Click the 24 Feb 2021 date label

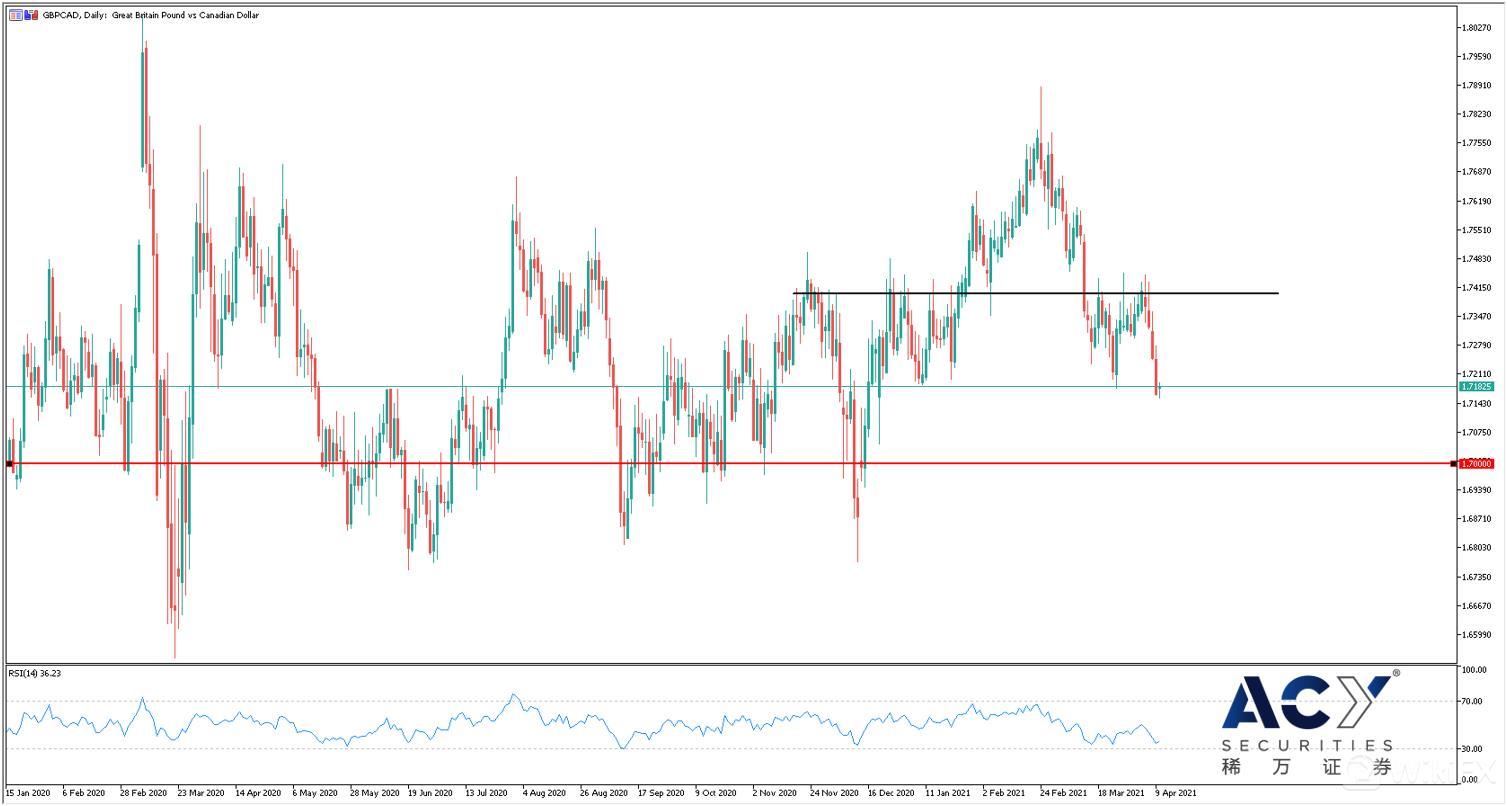pyautogui.click(x=1064, y=792)
